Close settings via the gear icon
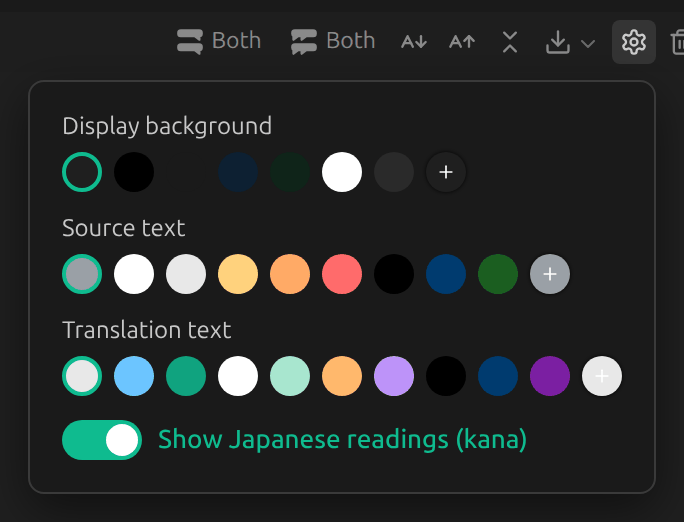Image resolution: width=684 pixels, height=522 pixels. click(634, 42)
